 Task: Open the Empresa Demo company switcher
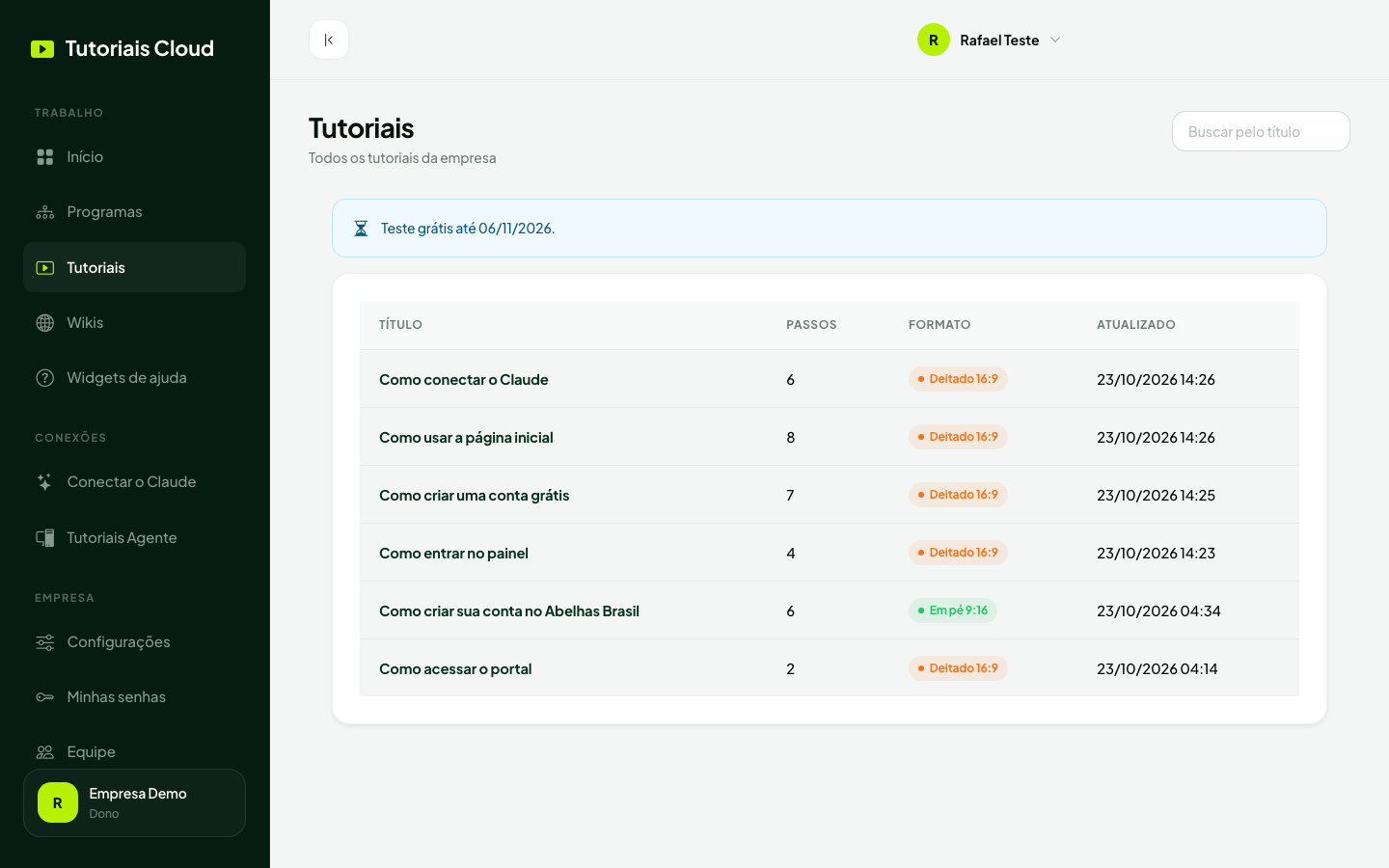pyautogui.click(x=134, y=802)
